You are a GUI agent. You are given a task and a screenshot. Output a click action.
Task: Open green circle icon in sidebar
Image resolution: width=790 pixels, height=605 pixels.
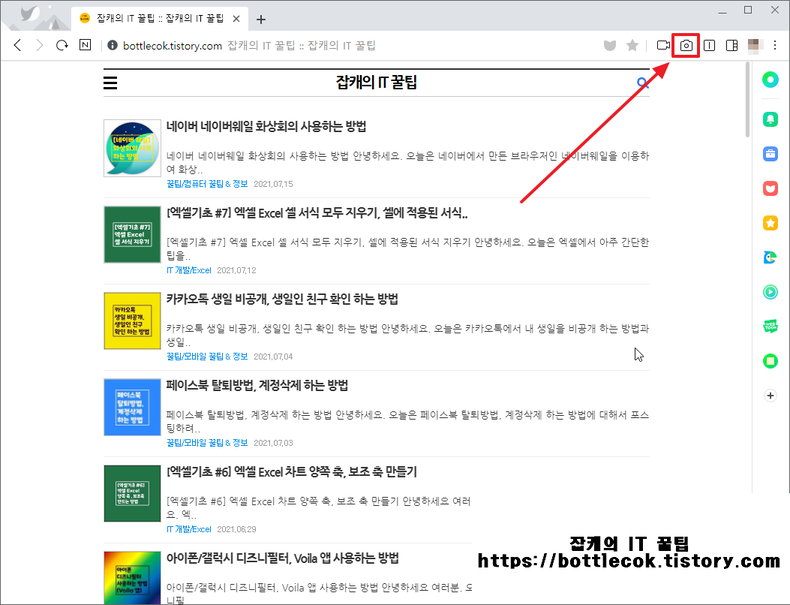tap(770, 80)
